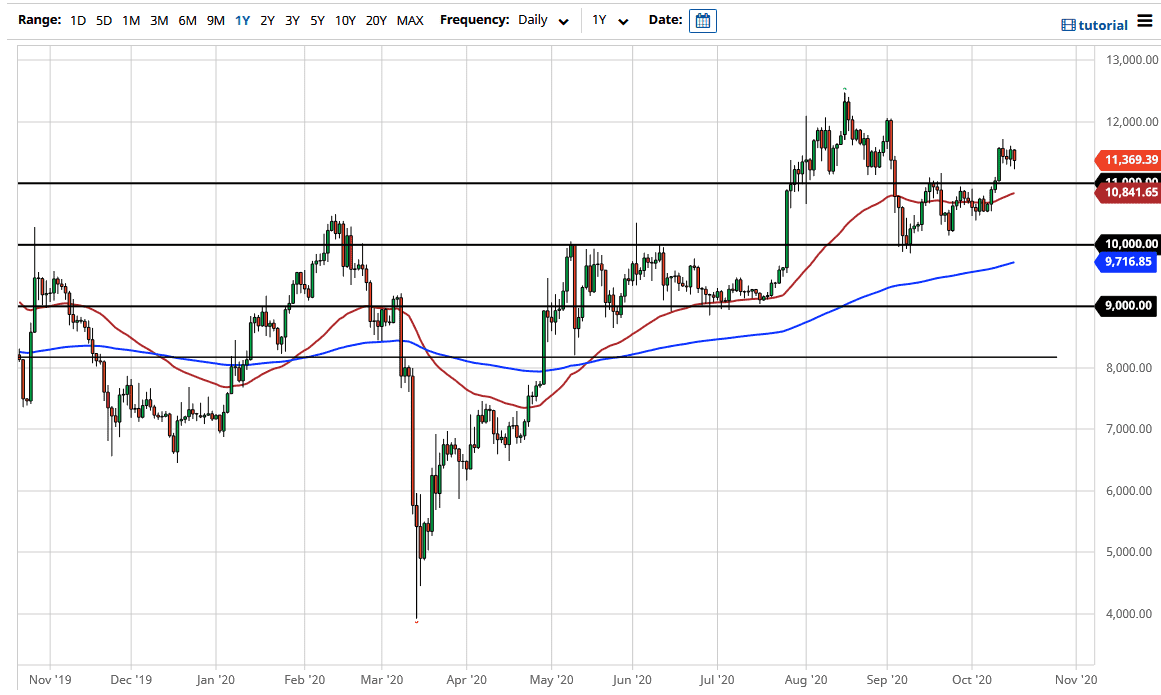Select the 20Y range option

[x=376, y=20]
